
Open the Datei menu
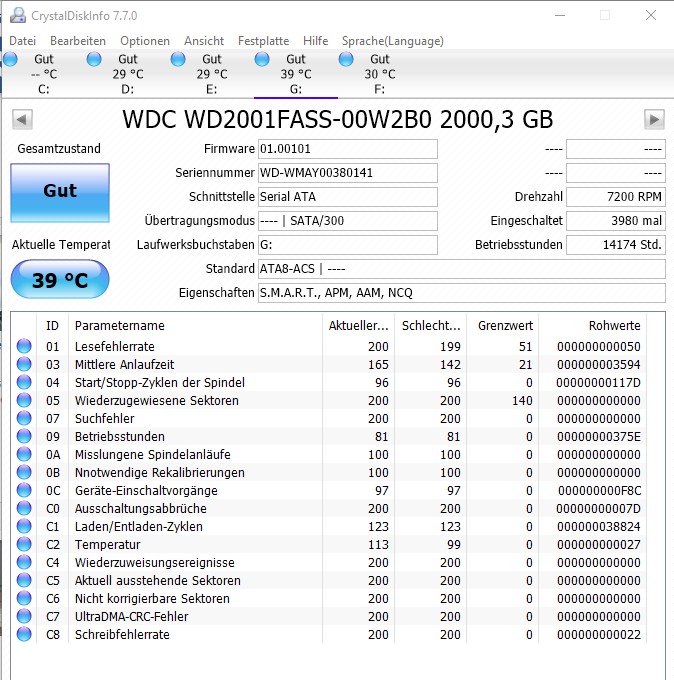[x=23, y=41]
